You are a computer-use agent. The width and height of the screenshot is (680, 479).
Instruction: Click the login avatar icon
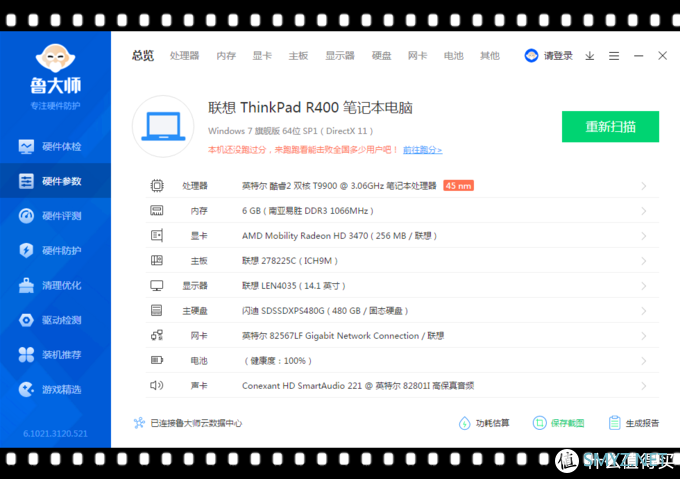pyautogui.click(x=531, y=55)
